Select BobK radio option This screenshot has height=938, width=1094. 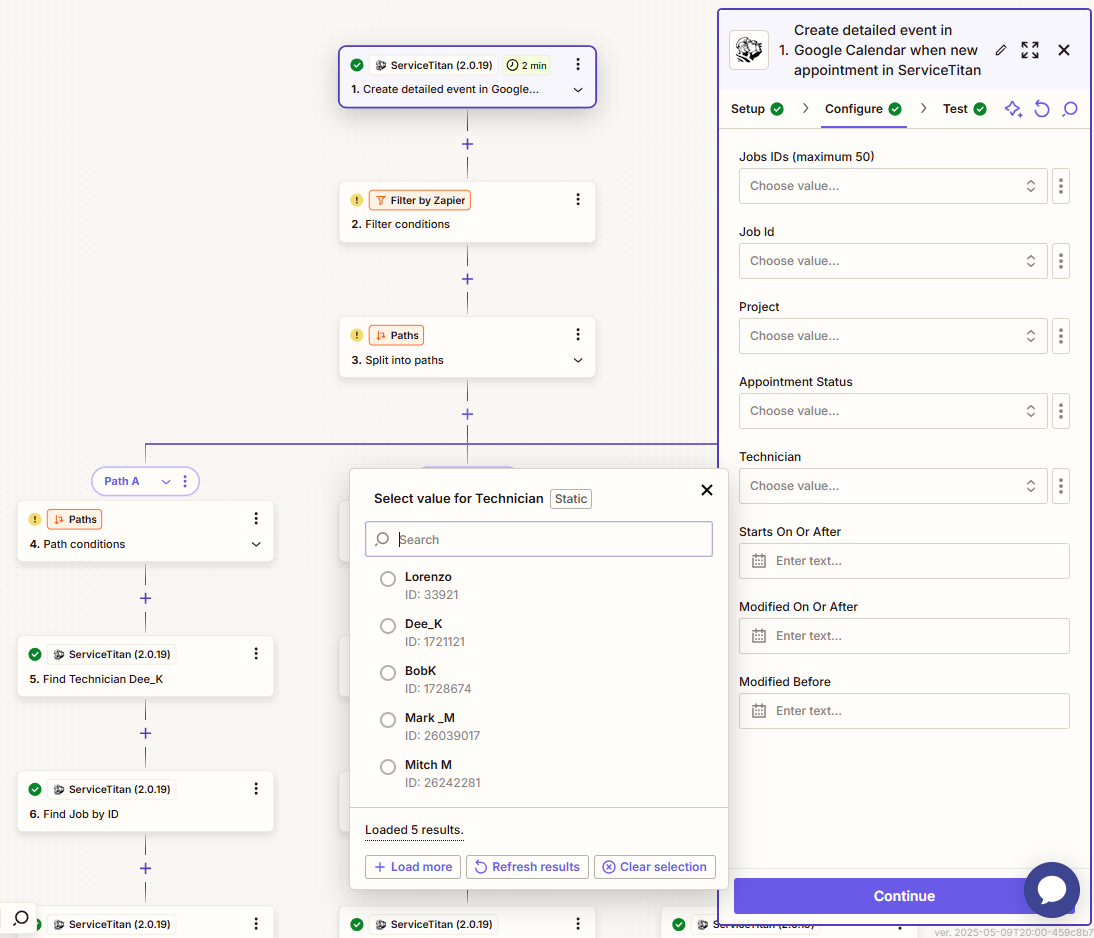388,672
